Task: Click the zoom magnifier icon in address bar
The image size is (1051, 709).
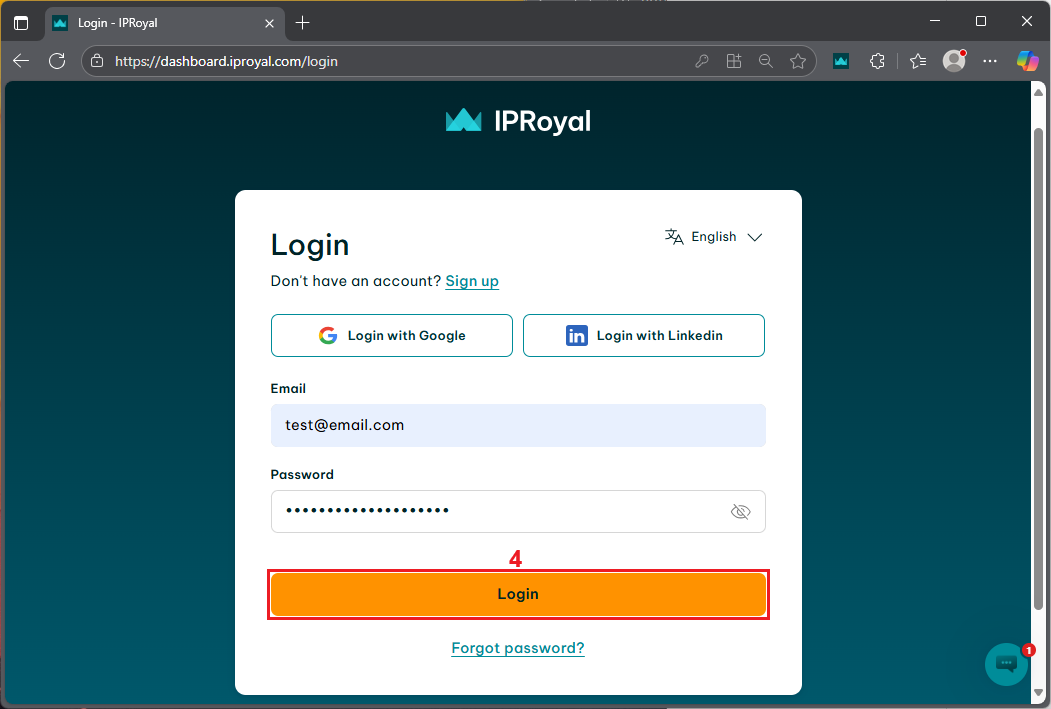Action: (x=765, y=61)
